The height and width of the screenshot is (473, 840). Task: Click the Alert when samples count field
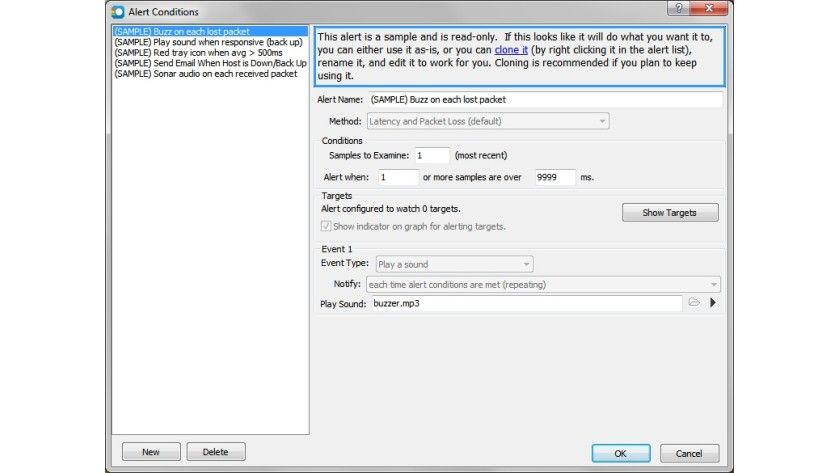coord(398,177)
